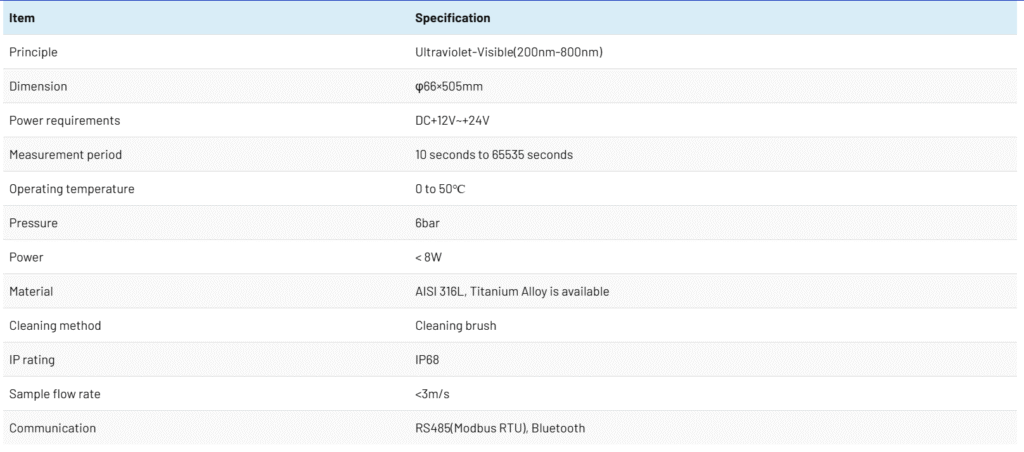Select the Operating temperature label
The width and height of the screenshot is (1024, 452).
[72, 189]
